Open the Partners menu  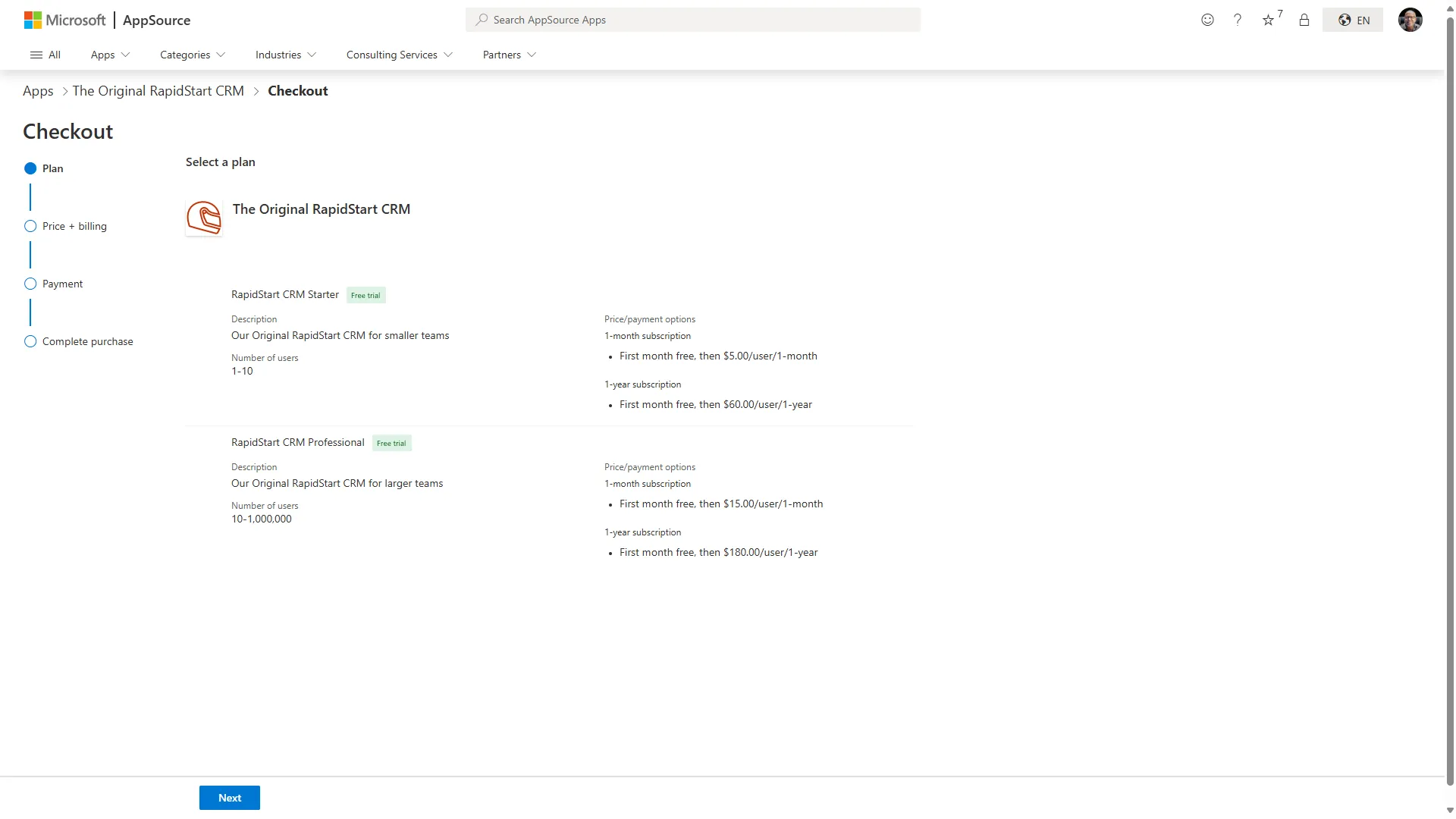(509, 55)
